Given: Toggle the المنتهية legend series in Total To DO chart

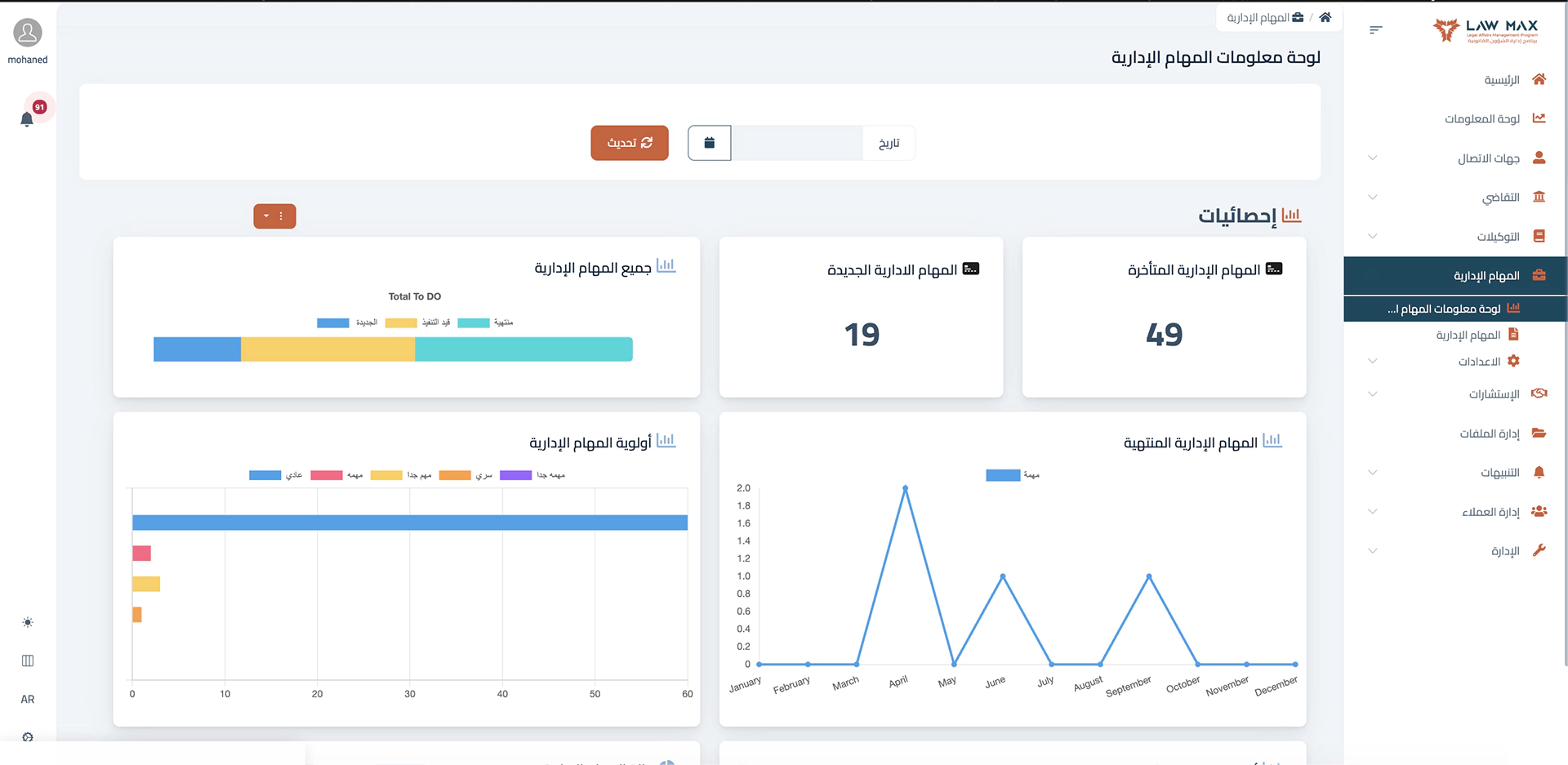Looking at the screenshot, I should point(486,322).
